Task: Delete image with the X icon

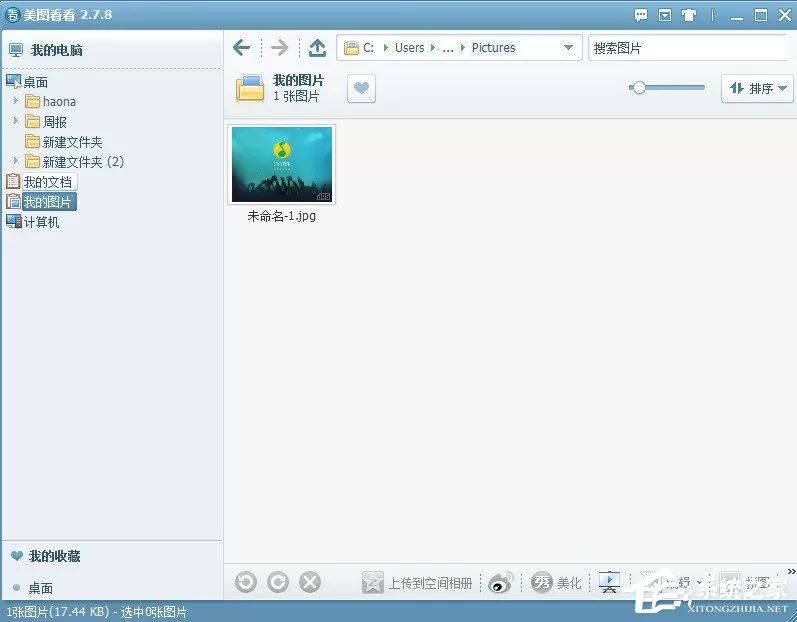Action: coord(310,582)
